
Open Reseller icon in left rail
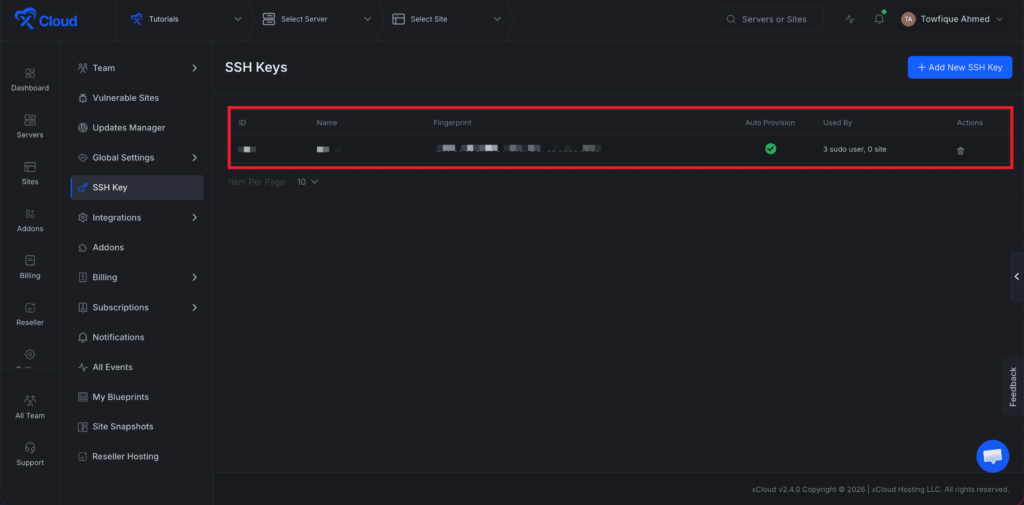pyautogui.click(x=30, y=314)
